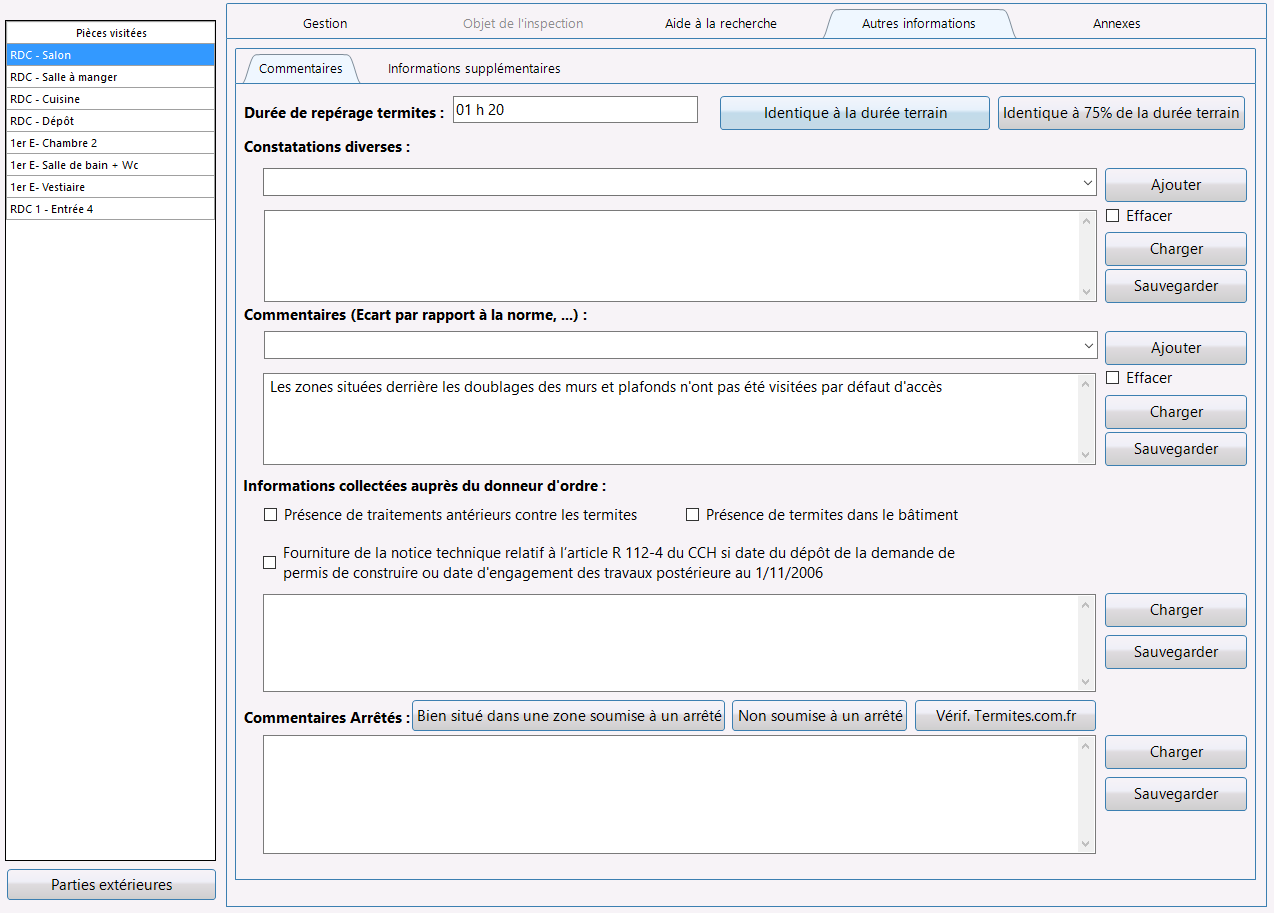This screenshot has width=1274, height=913.
Task: Open the Annexes tab
Action: [x=1116, y=23]
